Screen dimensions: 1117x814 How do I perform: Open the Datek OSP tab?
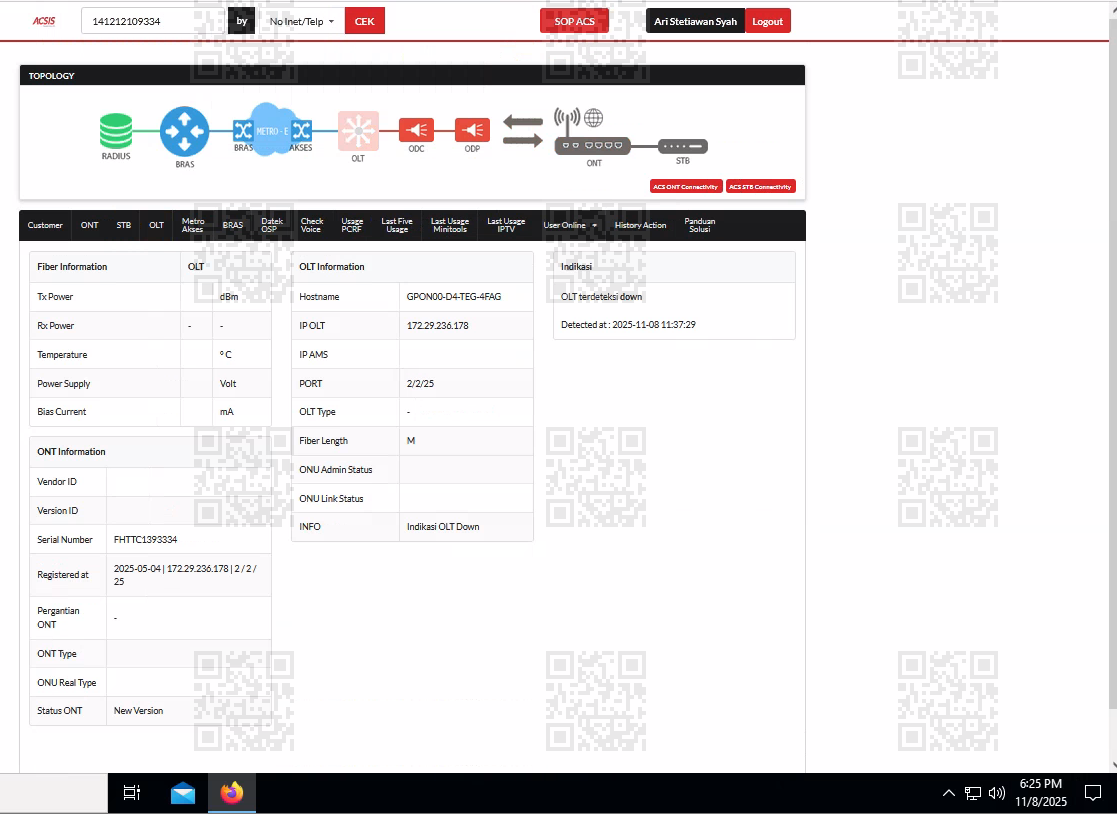pos(271,225)
